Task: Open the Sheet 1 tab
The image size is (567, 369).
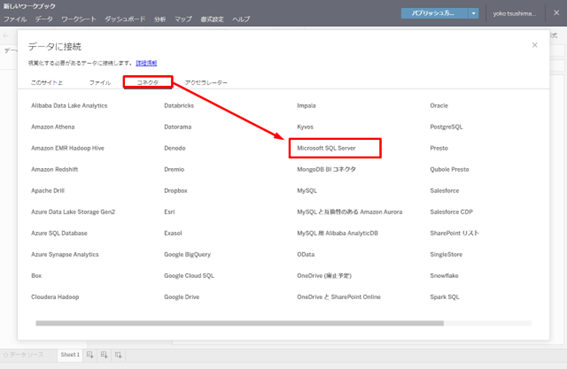Action: click(x=70, y=355)
